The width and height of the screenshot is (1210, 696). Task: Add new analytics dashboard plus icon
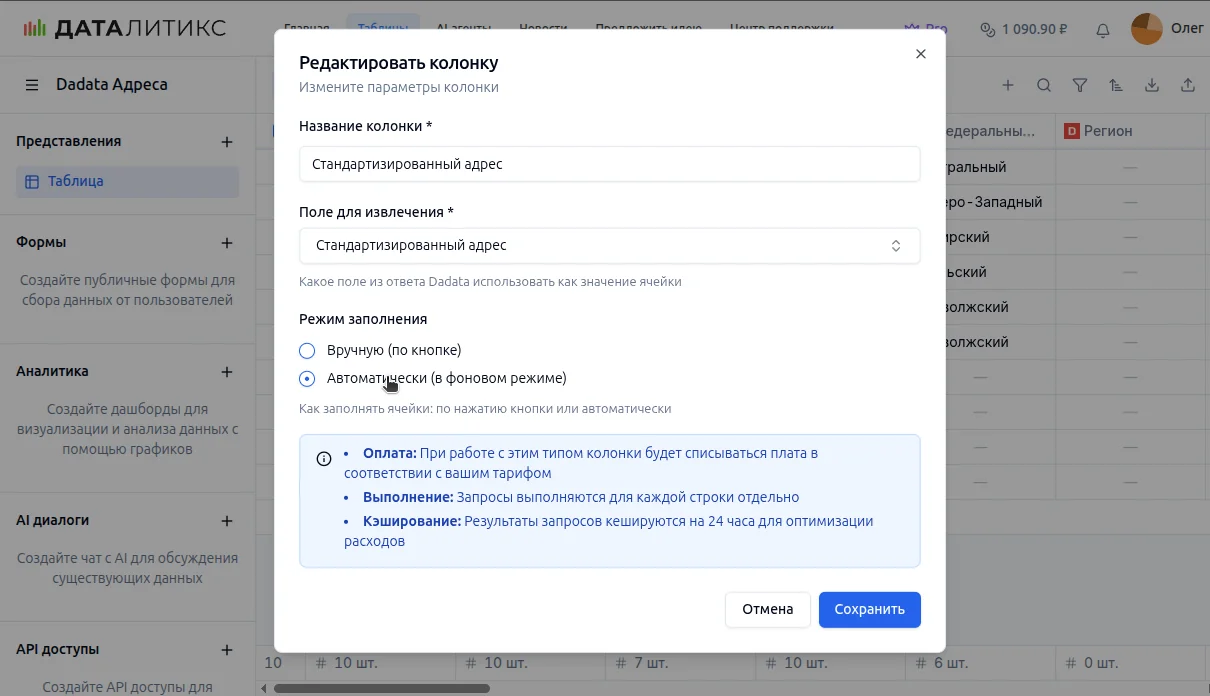click(x=227, y=372)
